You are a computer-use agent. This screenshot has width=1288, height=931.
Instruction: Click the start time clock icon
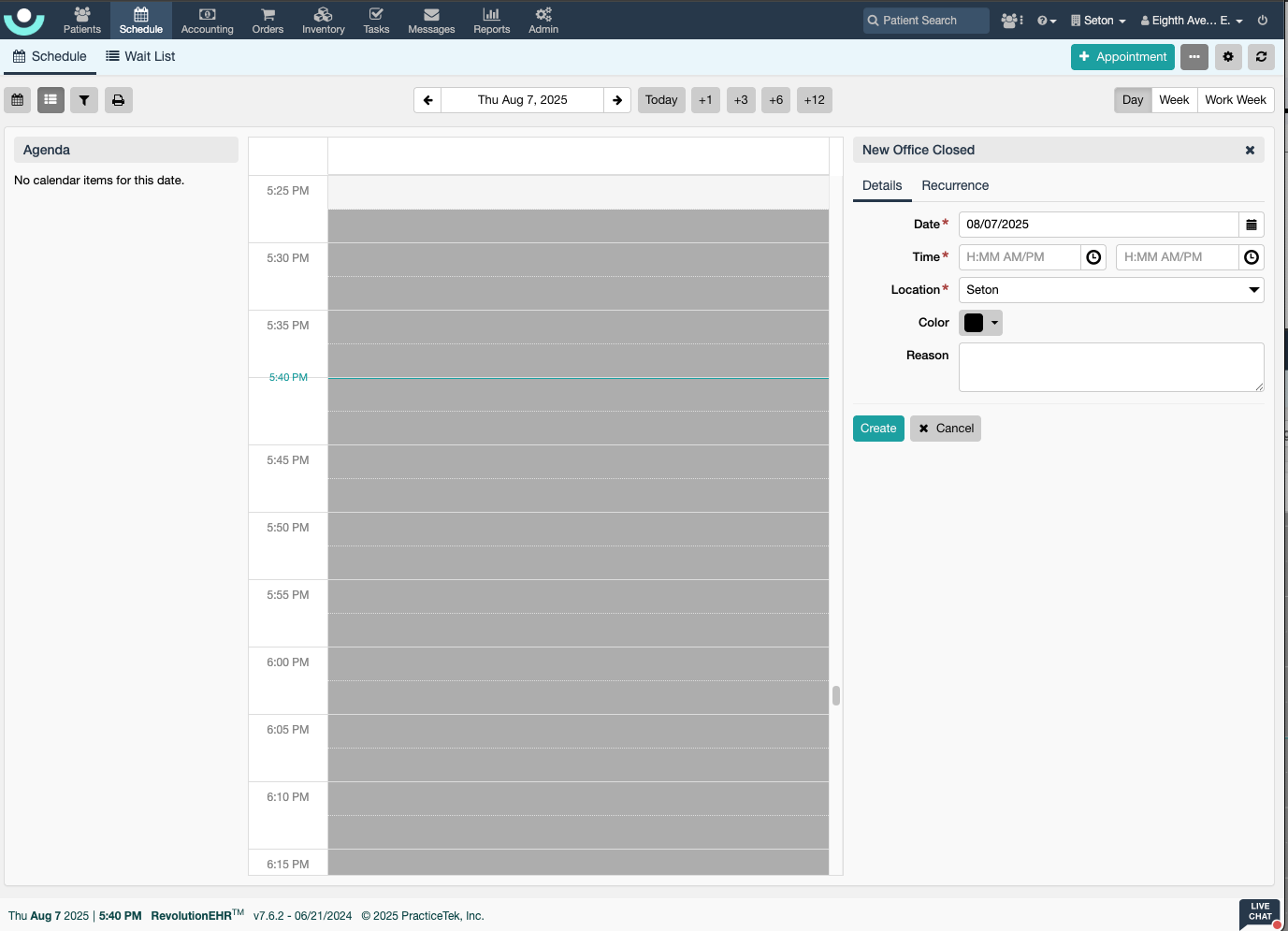pyautogui.click(x=1093, y=257)
